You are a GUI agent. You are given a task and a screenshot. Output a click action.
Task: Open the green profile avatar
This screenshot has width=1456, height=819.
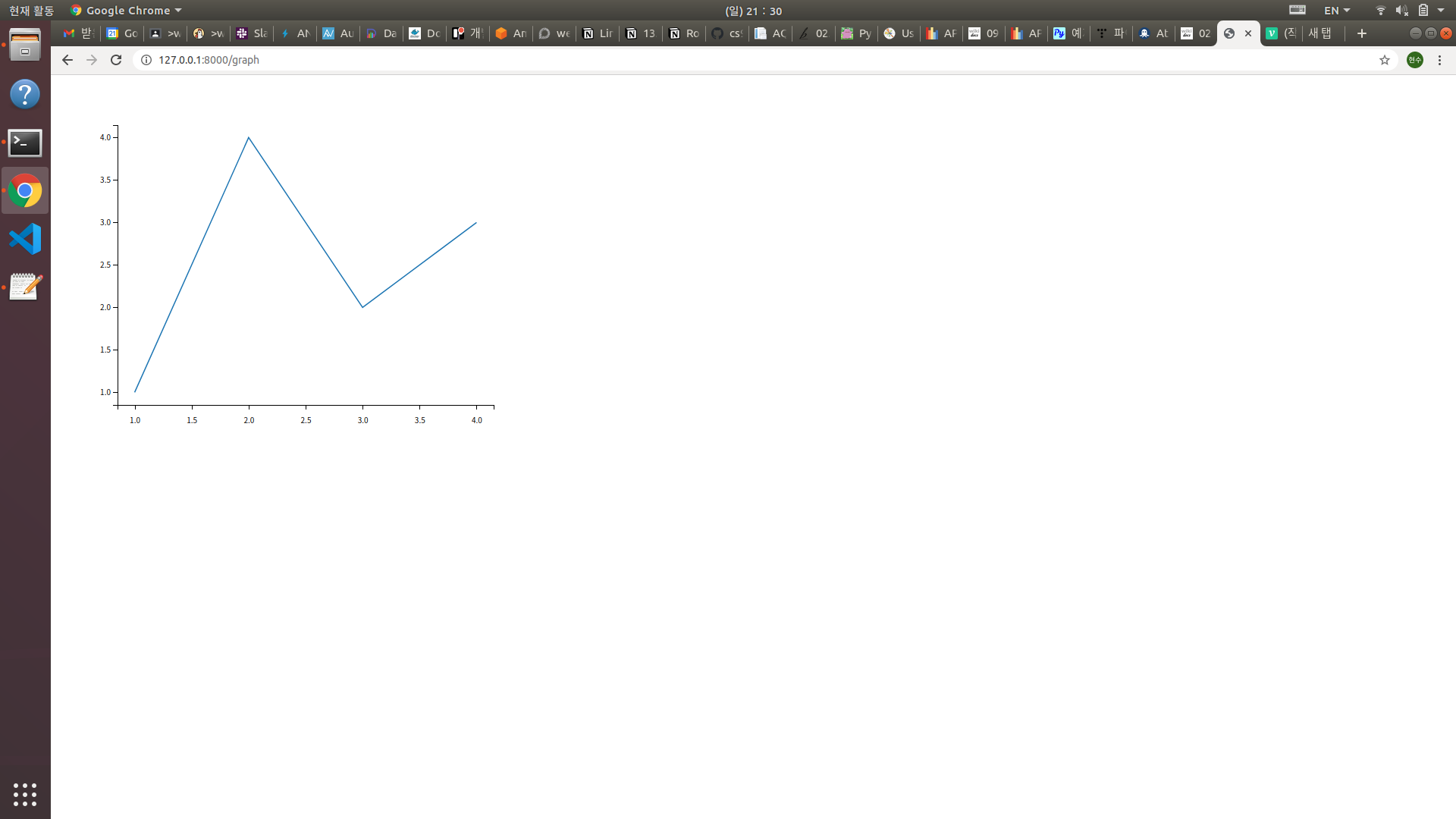[1415, 60]
